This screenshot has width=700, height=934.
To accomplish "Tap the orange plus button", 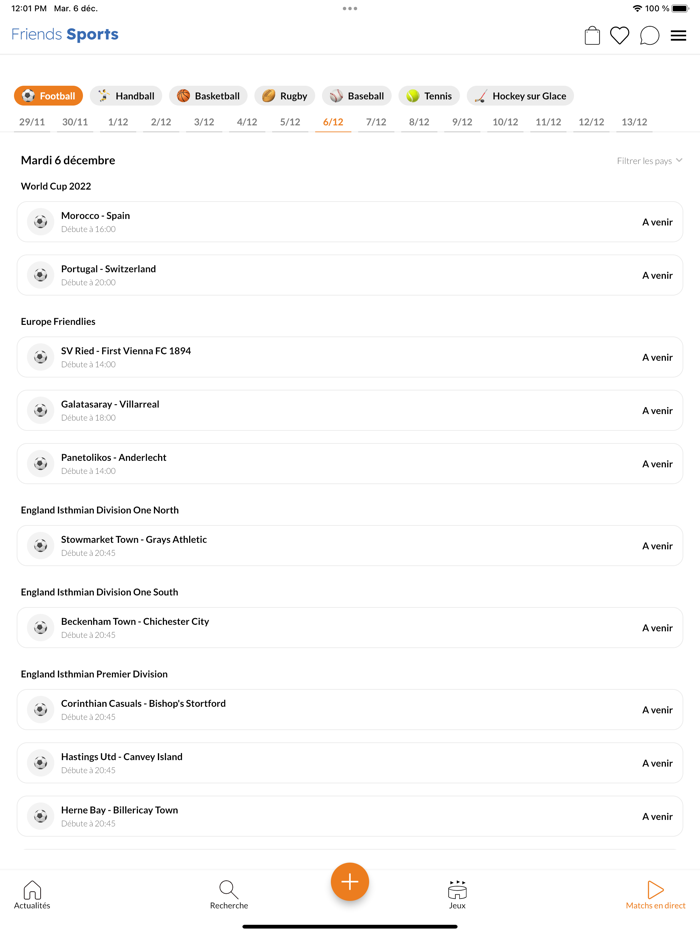I will click(x=350, y=882).
